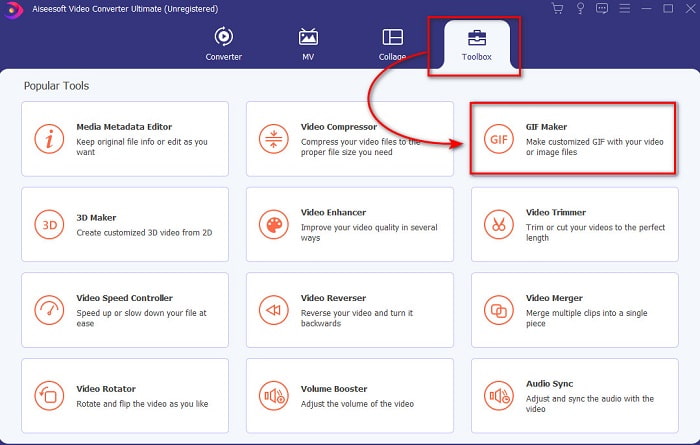700x445 pixels.
Task: Launch 3D Maker title text
Action: [x=96, y=218]
